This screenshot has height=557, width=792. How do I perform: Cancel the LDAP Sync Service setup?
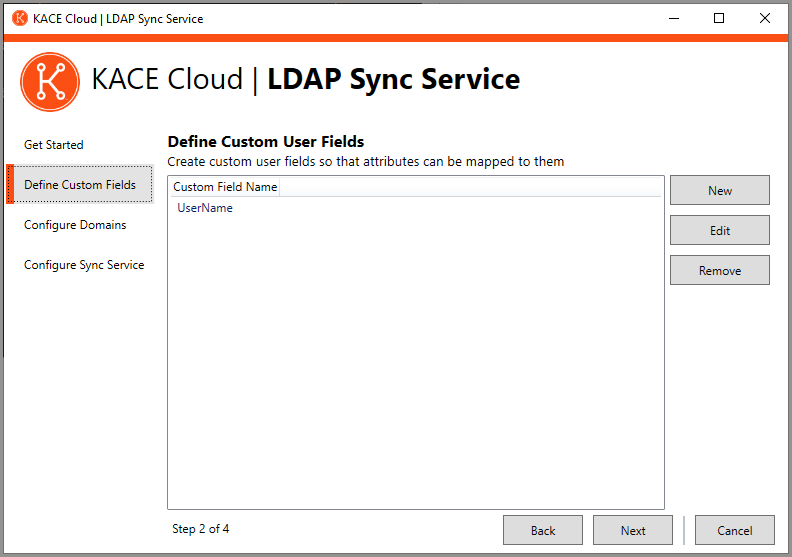734,531
